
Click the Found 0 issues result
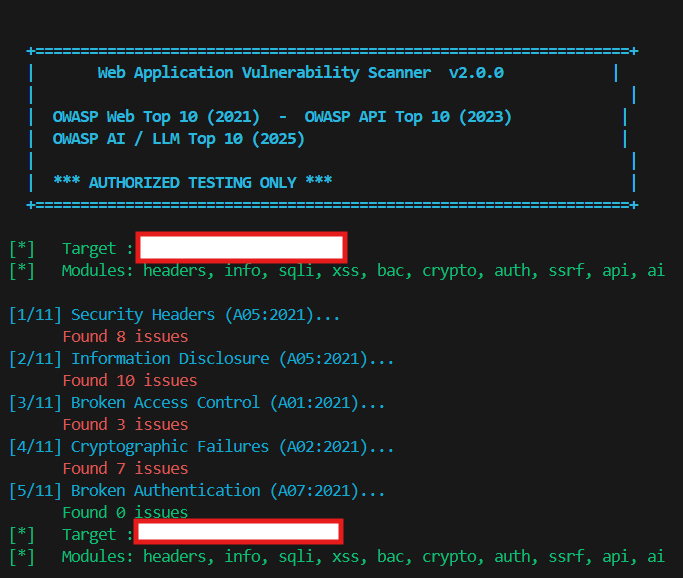point(125,513)
